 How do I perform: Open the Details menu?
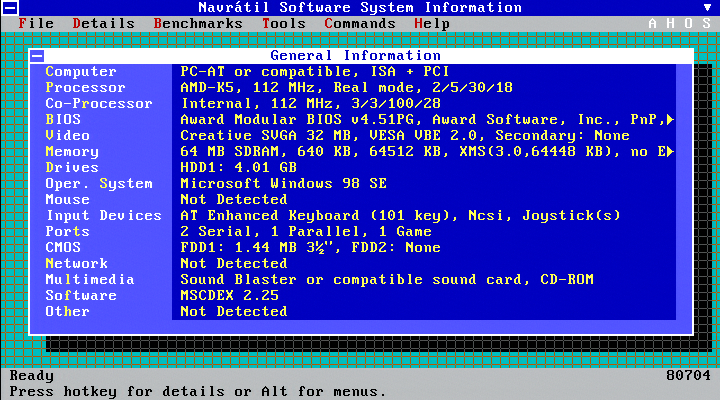103,23
